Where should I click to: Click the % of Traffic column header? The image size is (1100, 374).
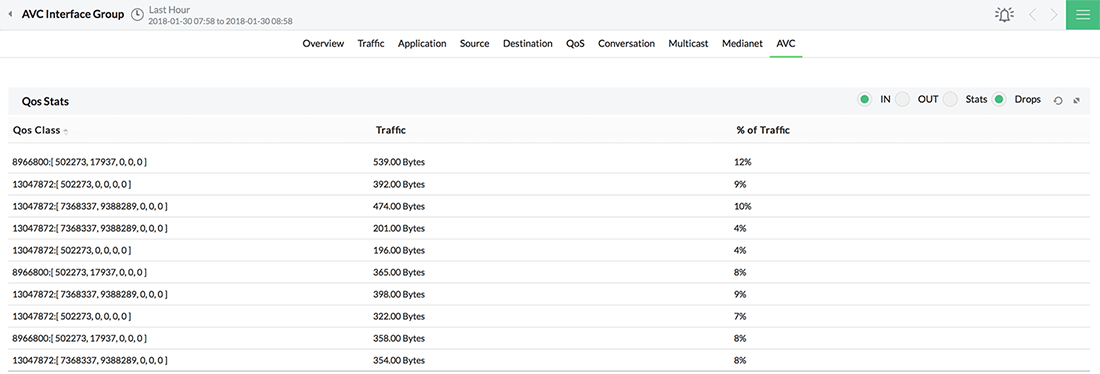[x=764, y=131]
